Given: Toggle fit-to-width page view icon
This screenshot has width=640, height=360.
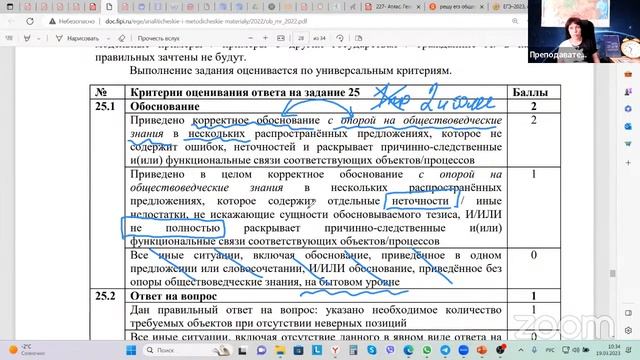Looking at the screenshot, I should pos(281,38).
